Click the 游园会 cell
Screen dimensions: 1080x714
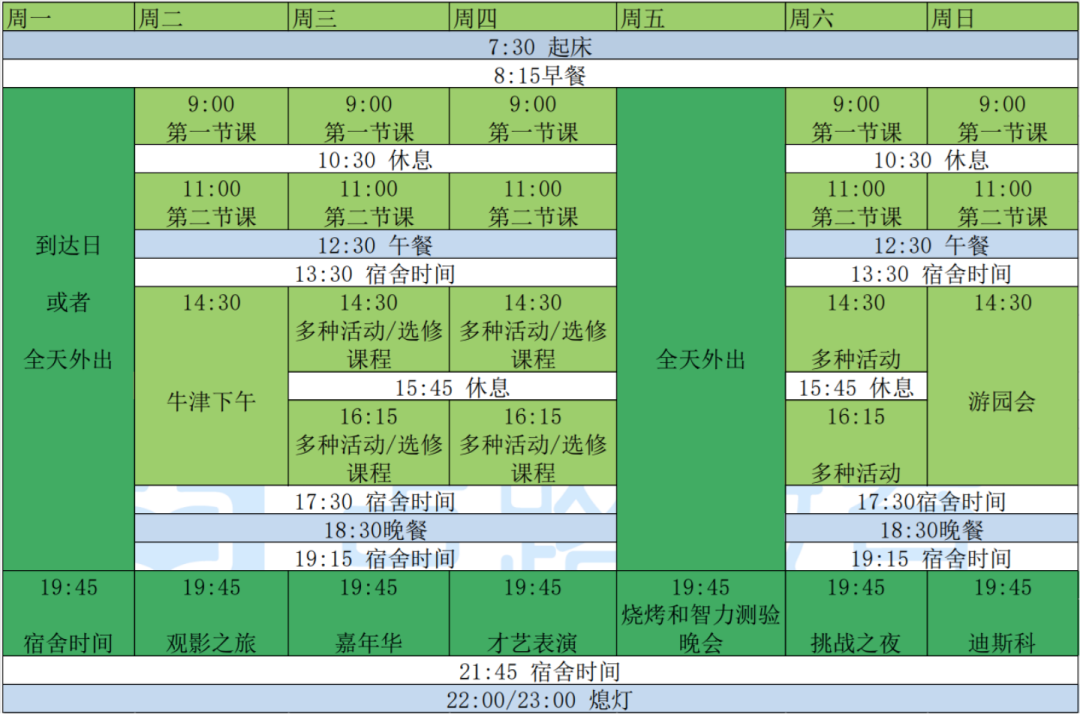tap(1002, 401)
